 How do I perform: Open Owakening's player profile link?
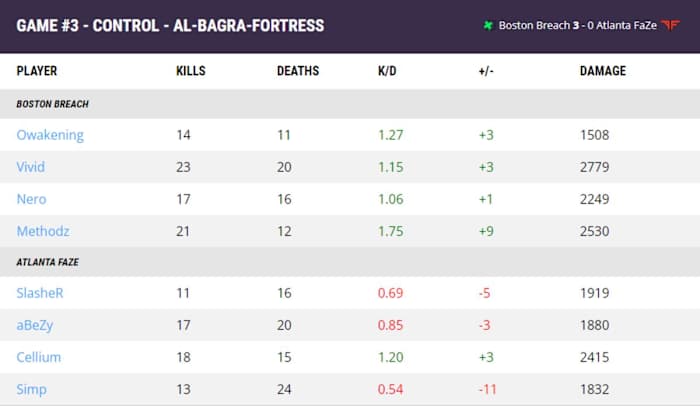click(x=50, y=135)
